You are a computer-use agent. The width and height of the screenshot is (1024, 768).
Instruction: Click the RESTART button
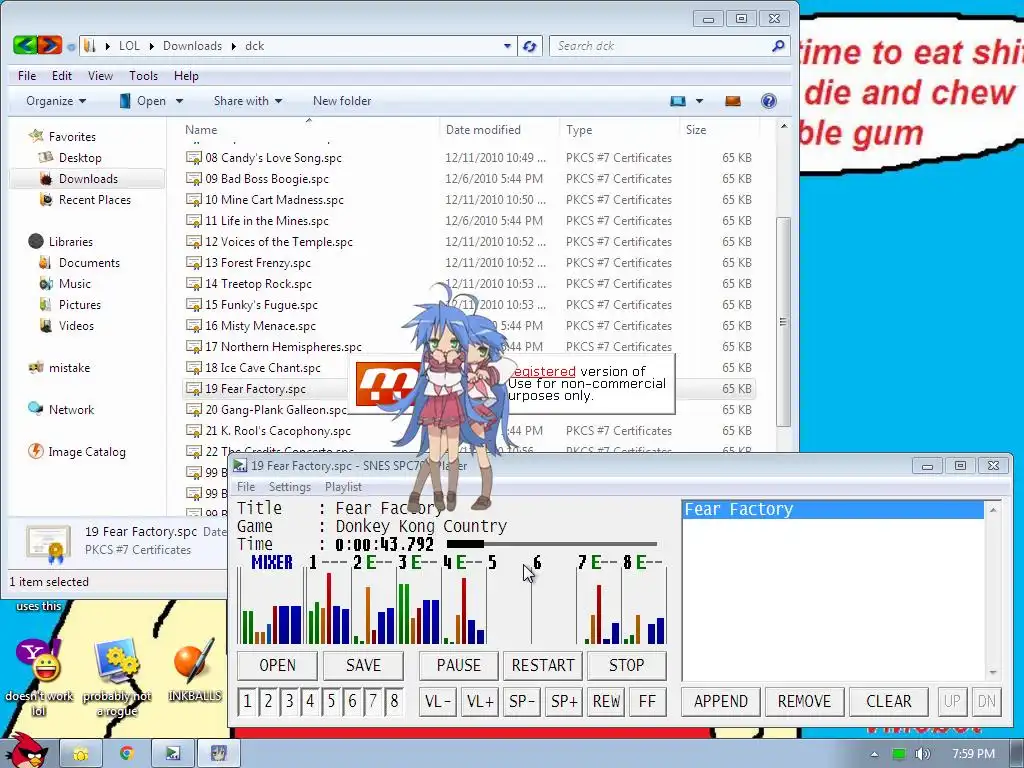543,665
